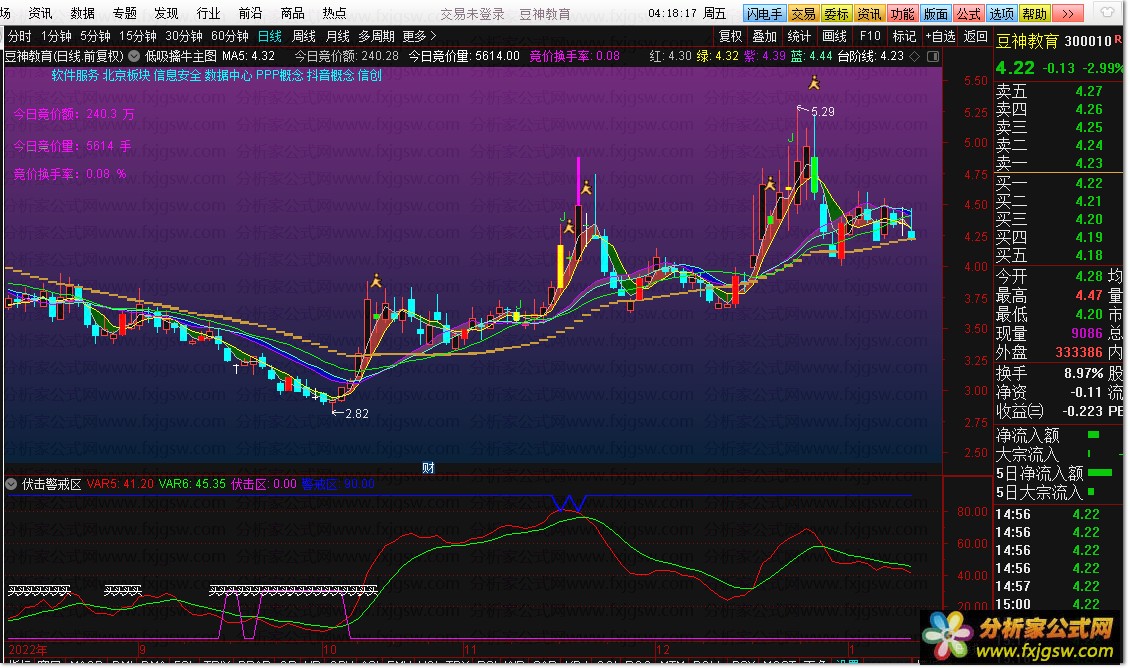The height and width of the screenshot is (668, 1130).
Task: Open the 数据 menu
Action: [x=82, y=13]
